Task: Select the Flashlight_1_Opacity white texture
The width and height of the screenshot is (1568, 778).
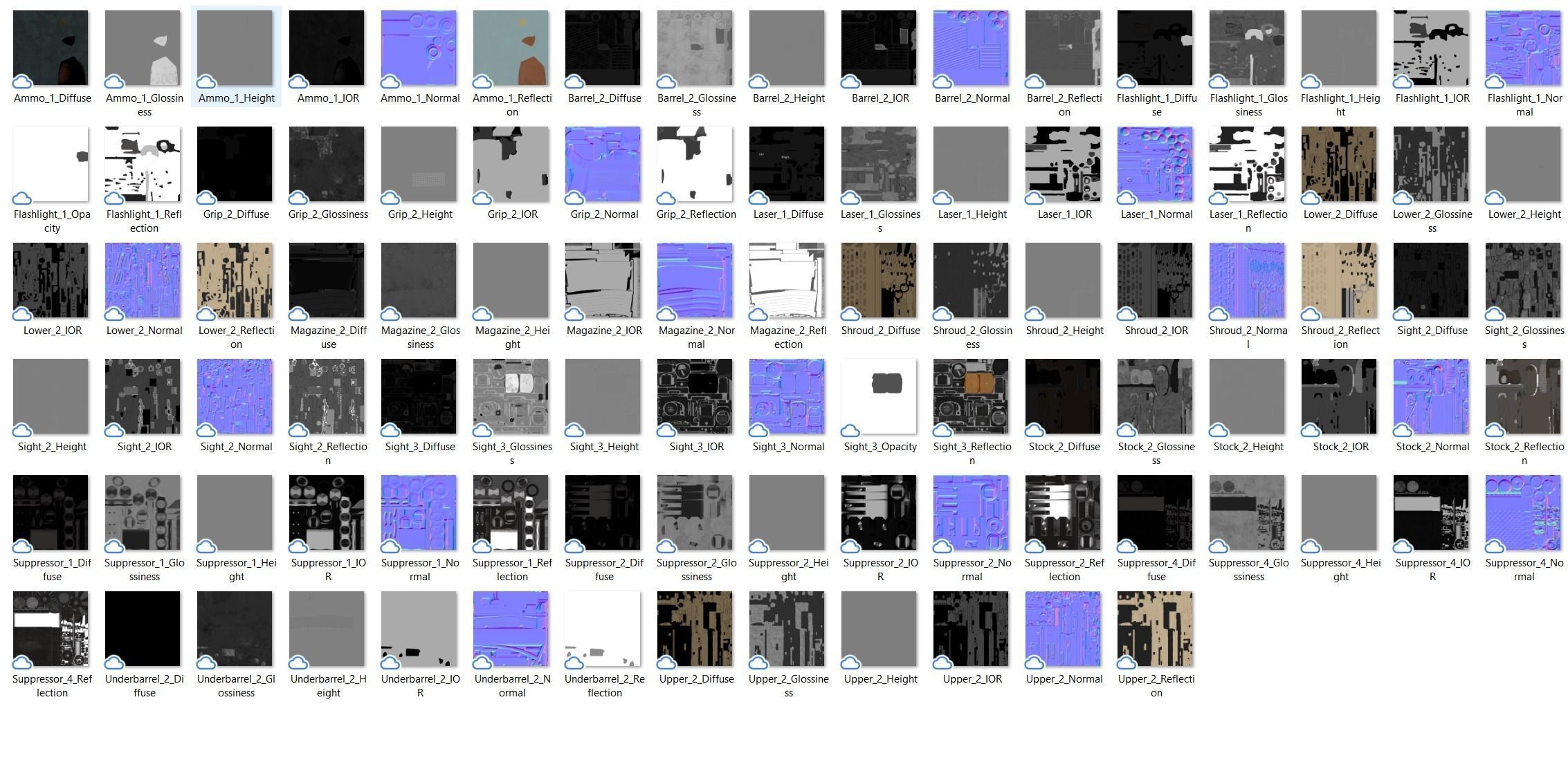Action: (51, 164)
